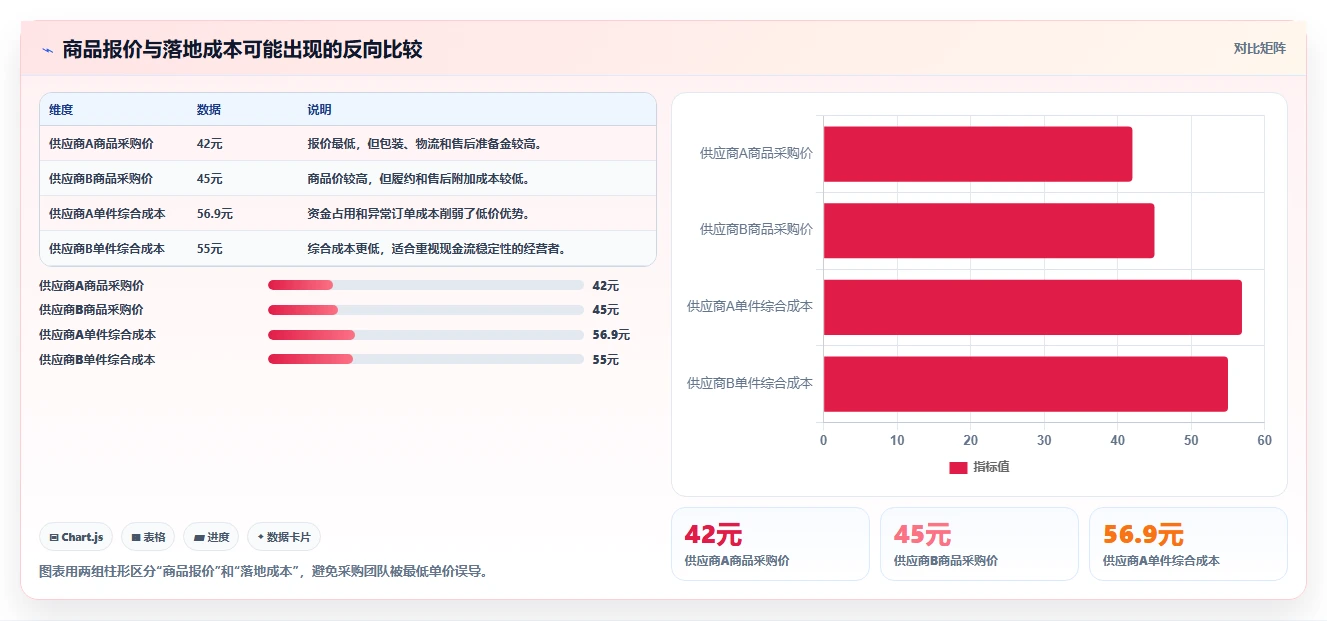Click the title 商品报价与落地成本可能出现的反向比较
The width and height of the screenshot is (1327, 621).
[x=243, y=49]
